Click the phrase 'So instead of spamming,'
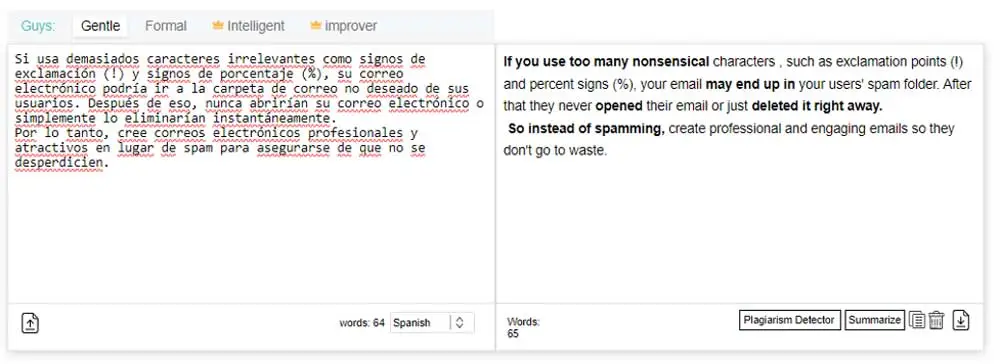The image size is (1000, 364). pyautogui.click(x=586, y=129)
